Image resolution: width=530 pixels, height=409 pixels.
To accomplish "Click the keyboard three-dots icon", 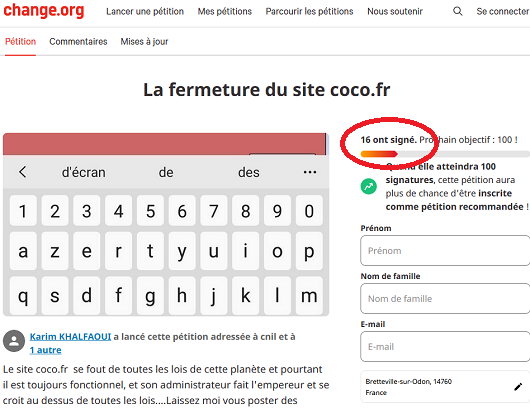I will tap(310, 172).
